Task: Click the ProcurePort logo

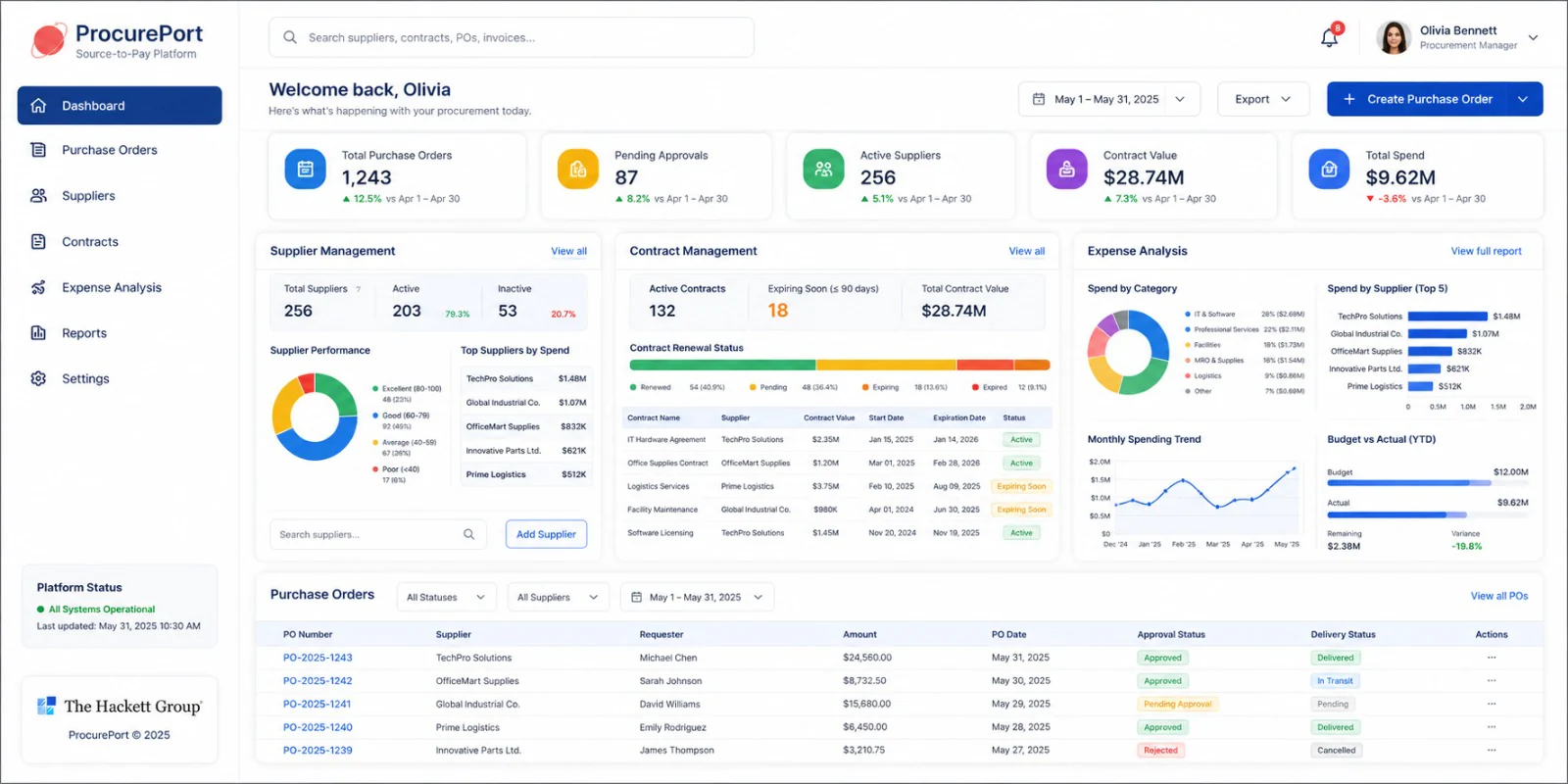Action: pyautogui.click(x=118, y=40)
